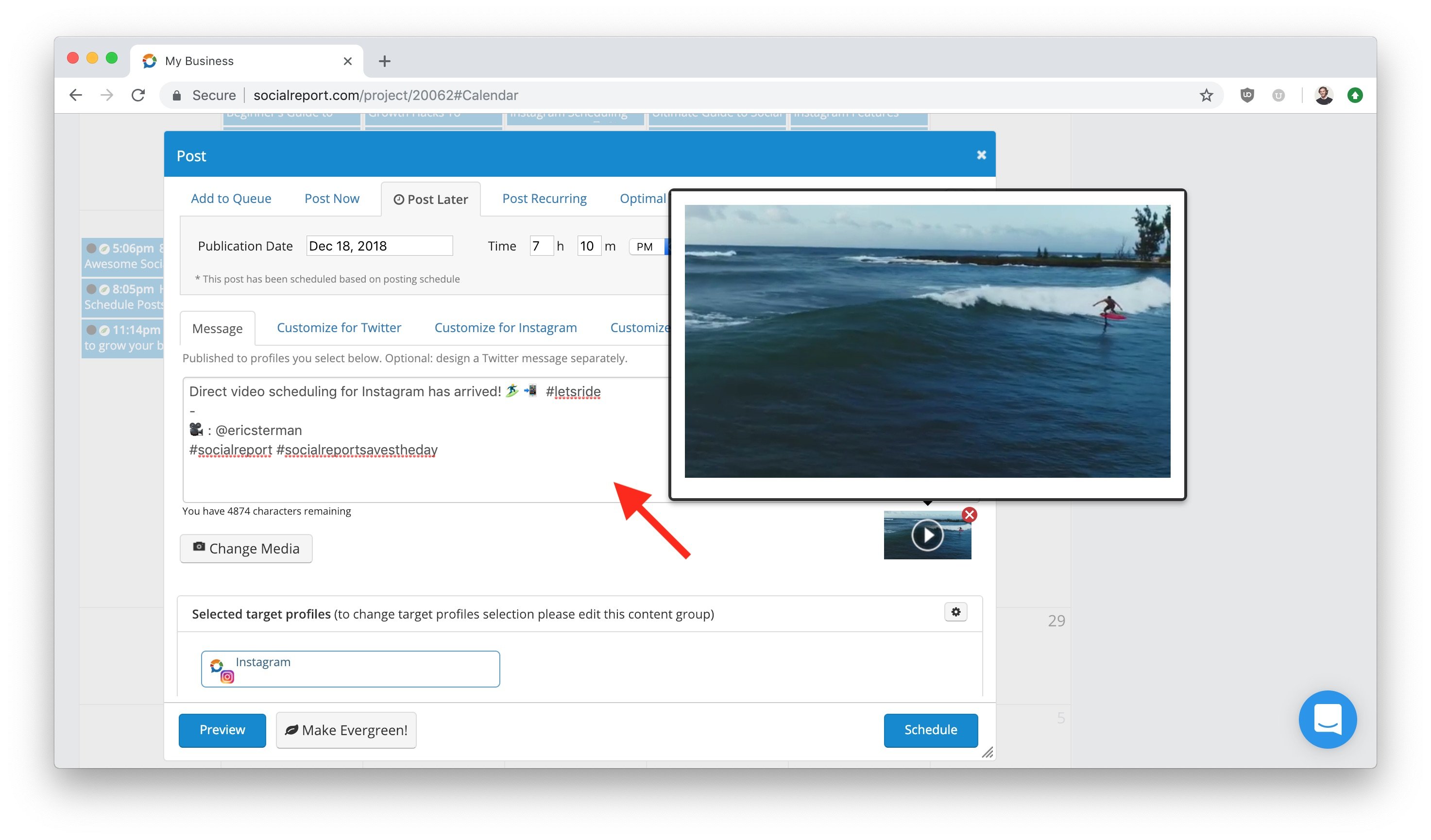1431x840 pixels.
Task: Bookmark the page with the star icon
Action: point(1206,95)
